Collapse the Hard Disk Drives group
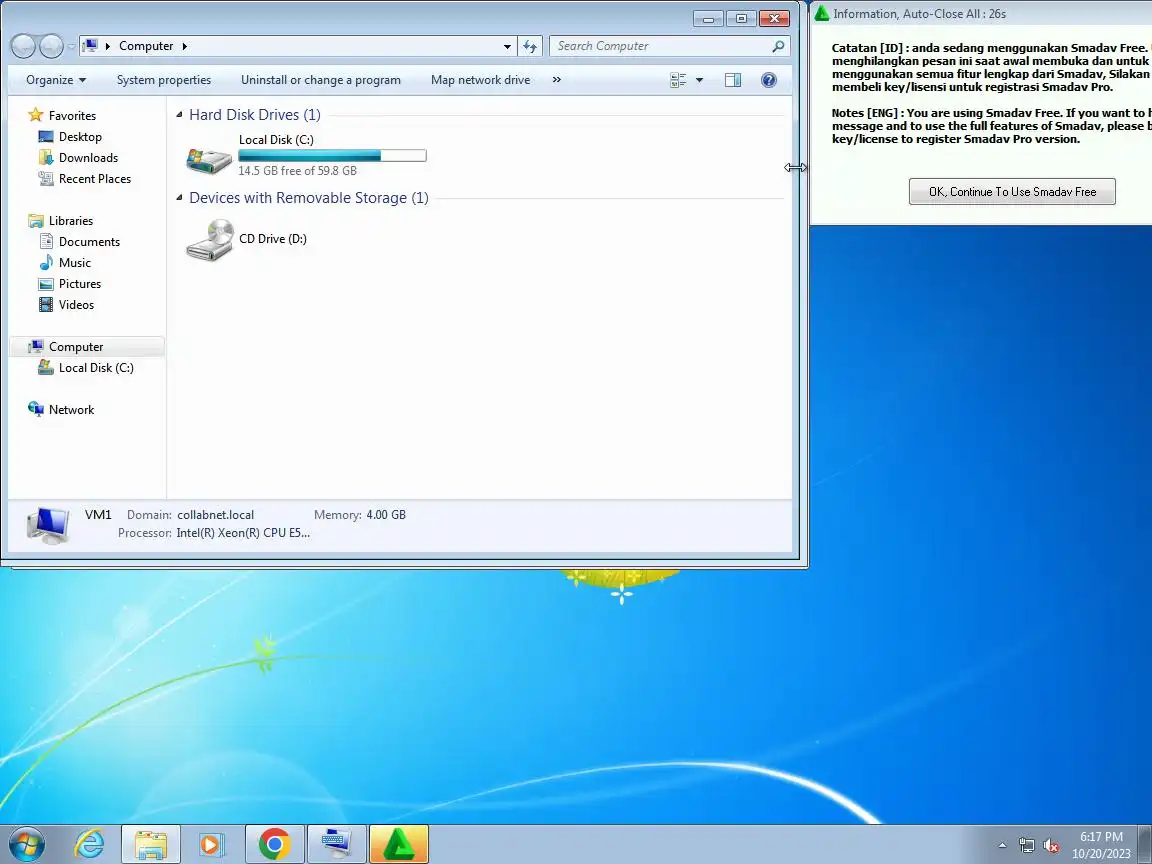Screen dimensions: 1152x864 179,115
